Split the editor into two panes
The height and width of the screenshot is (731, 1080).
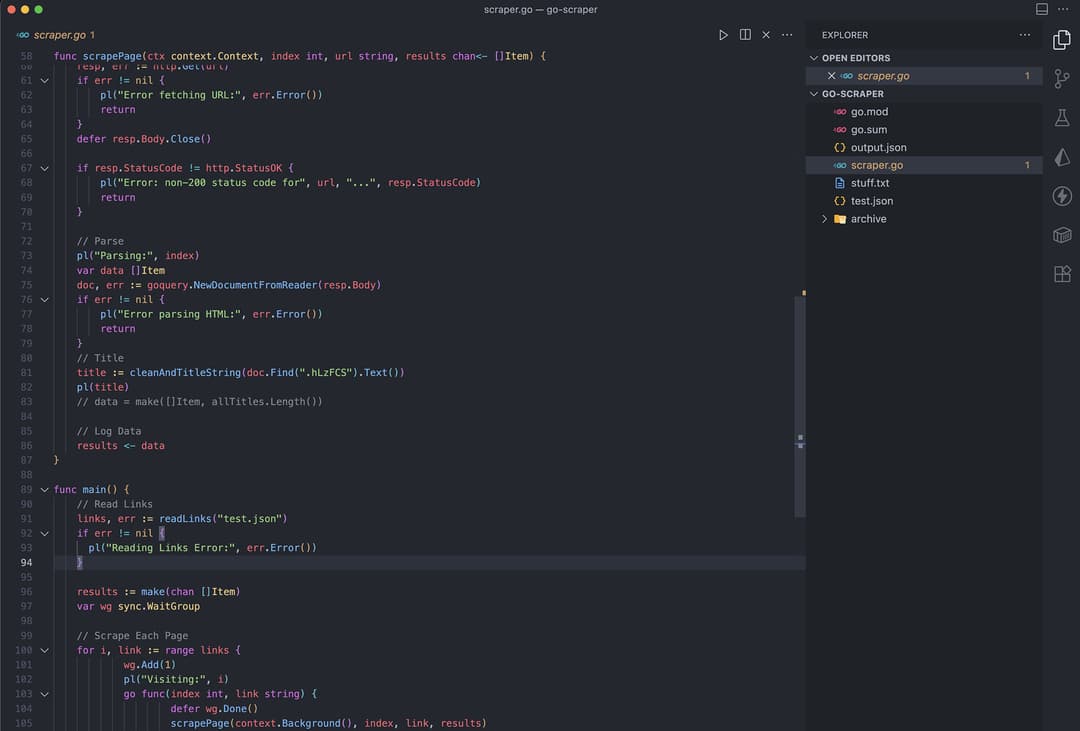click(745, 34)
